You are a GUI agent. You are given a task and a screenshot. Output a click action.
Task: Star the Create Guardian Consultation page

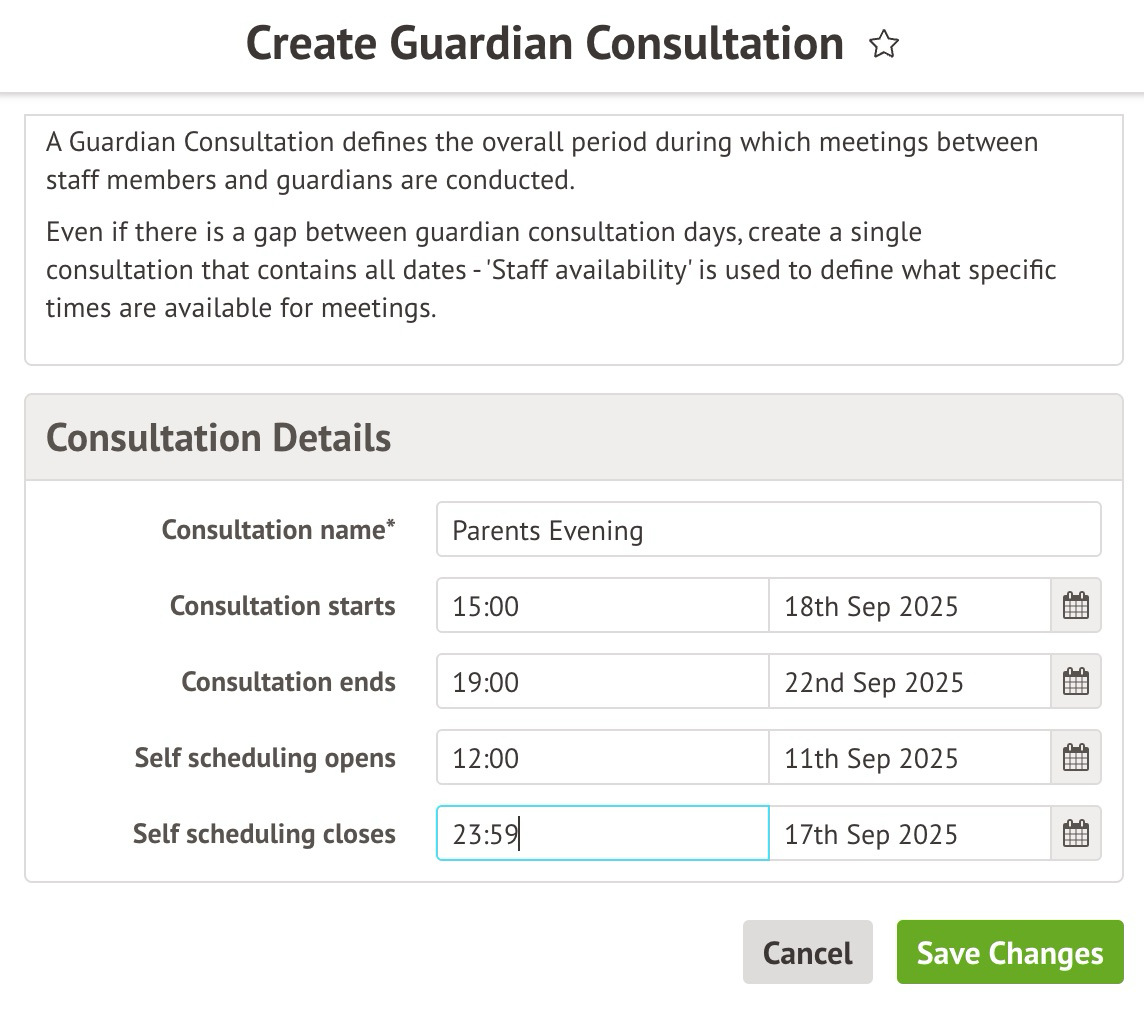pos(884,45)
